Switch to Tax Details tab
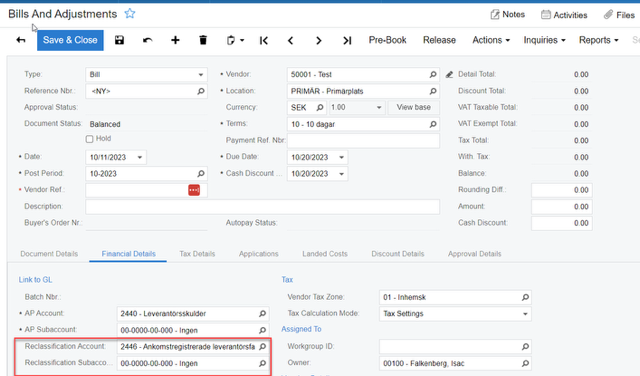This screenshot has height=376, width=640. point(197,254)
